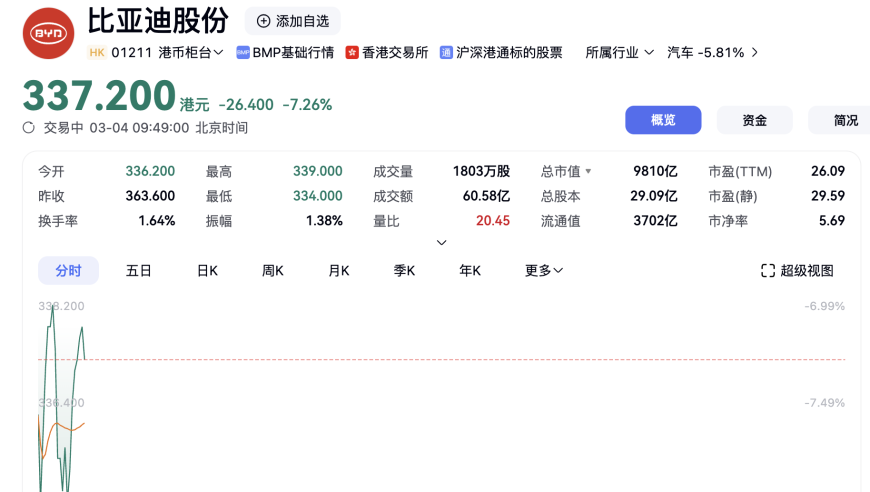Click the 香港交易所 flag icon

coord(352,53)
